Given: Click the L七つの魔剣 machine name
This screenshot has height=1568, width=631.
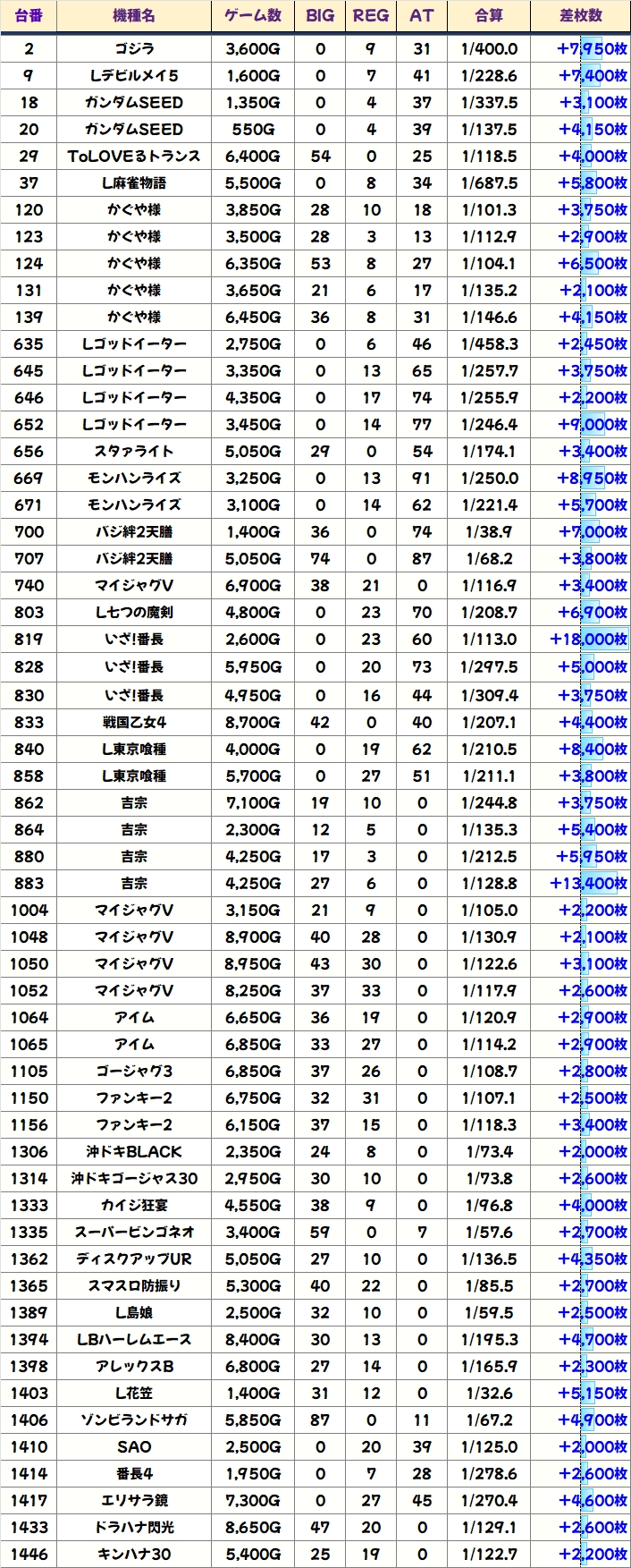Looking at the screenshot, I should [x=134, y=613].
